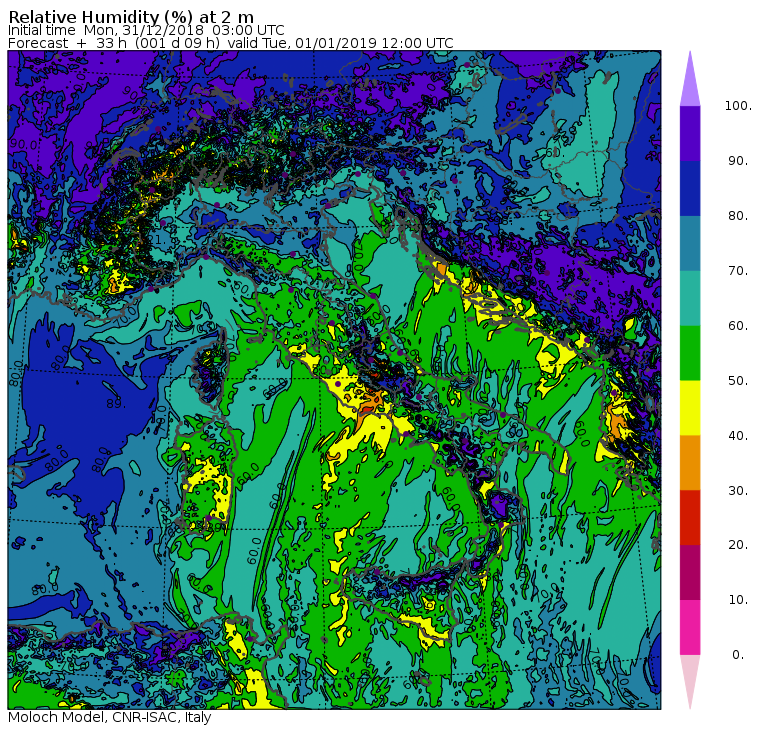Click the '80.' legend label
Image resolution: width=760 pixels, height=731 pixels.
[x=738, y=216]
